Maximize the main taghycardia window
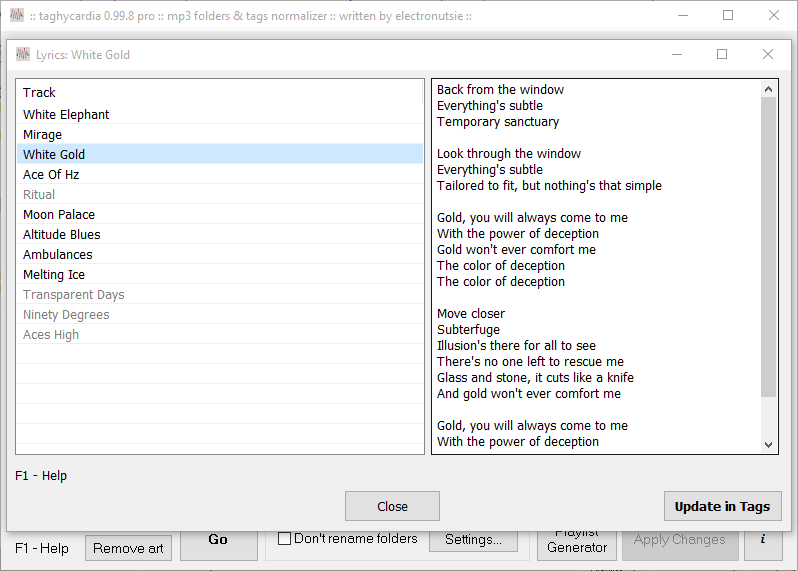The height and width of the screenshot is (571, 798). 728,15
